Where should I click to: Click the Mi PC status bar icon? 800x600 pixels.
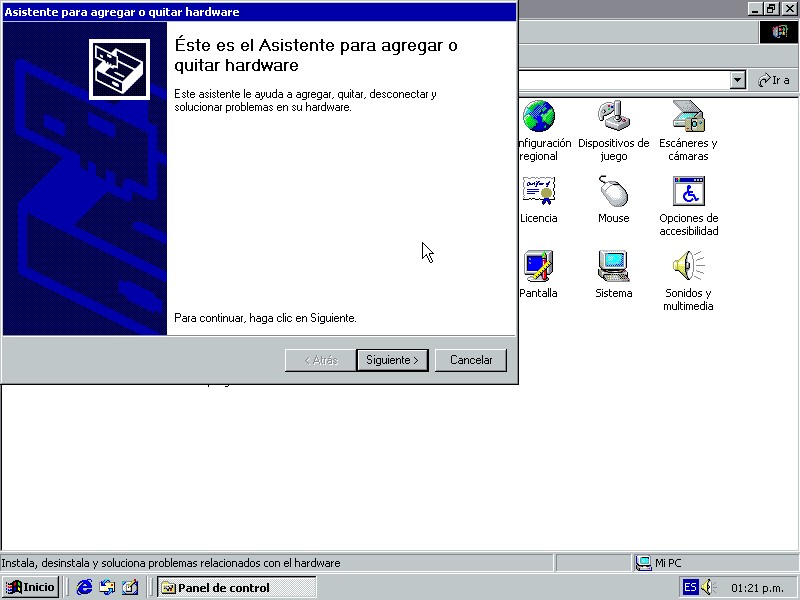pyautogui.click(x=643, y=563)
